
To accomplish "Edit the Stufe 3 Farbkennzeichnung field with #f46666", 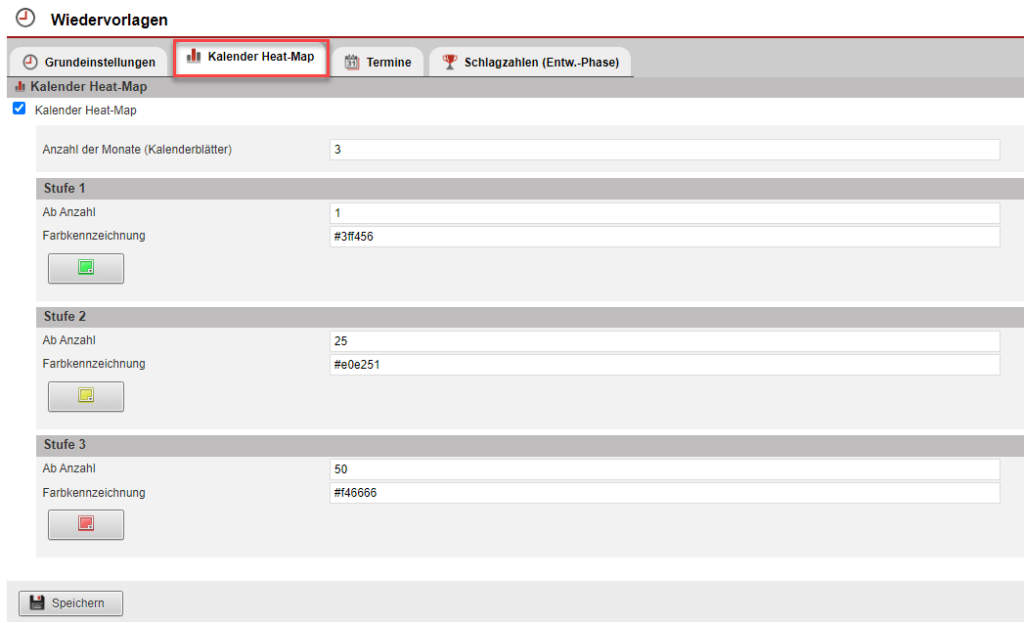I will [x=664, y=493].
